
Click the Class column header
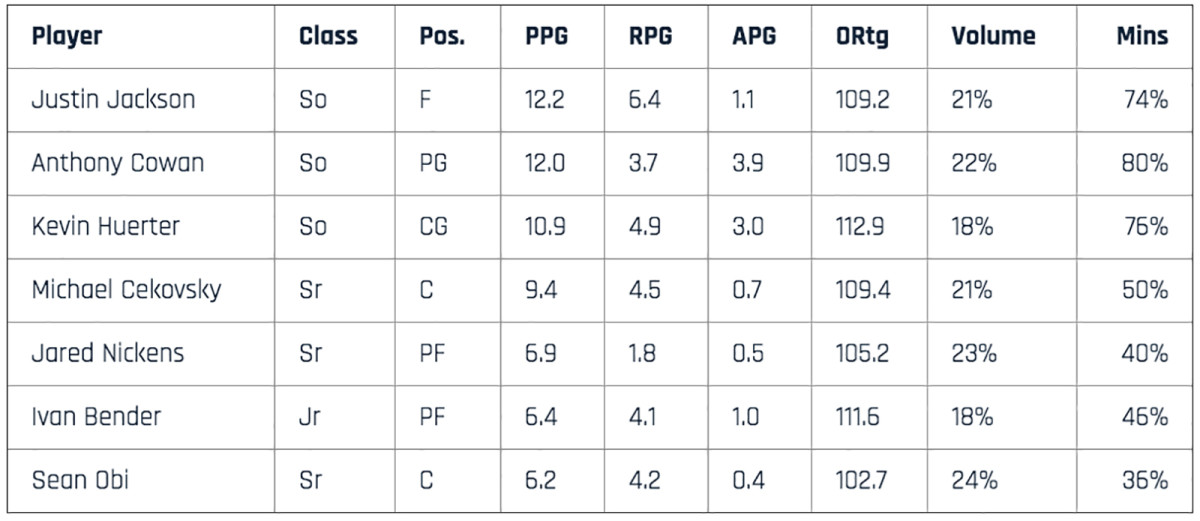pyautogui.click(x=328, y=37)
